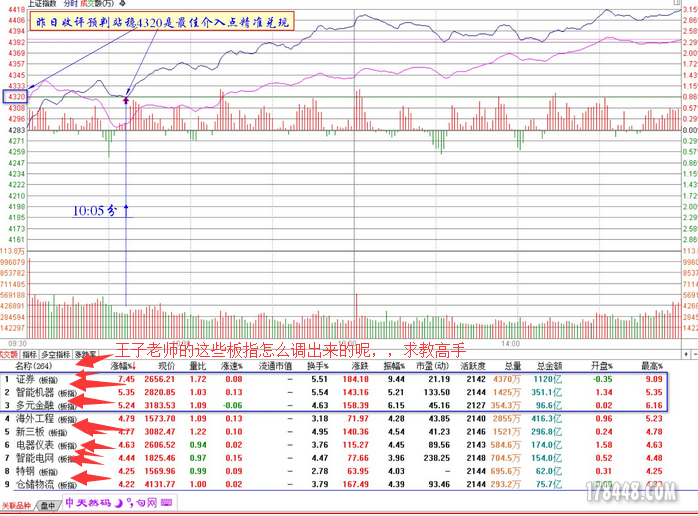Click the price 4131.77 for 仓储物流
This screenshot has width=698, height=516.
click(159, 484)
